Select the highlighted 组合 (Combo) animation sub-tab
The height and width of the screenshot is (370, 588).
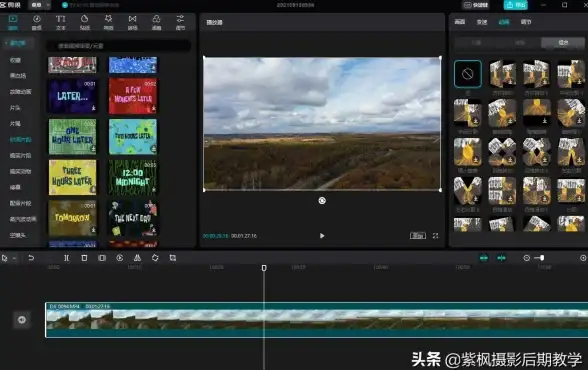pyautogui.click(x=563, y=43)
